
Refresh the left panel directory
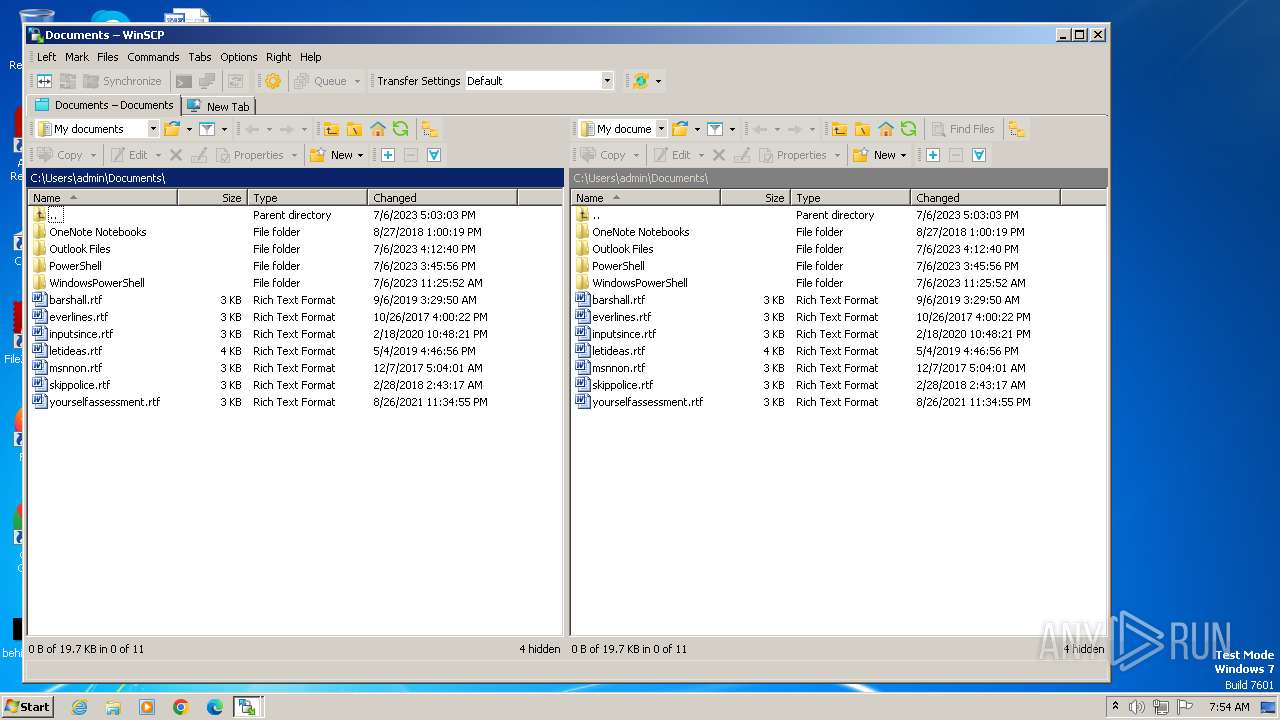(x=400, y=129)
